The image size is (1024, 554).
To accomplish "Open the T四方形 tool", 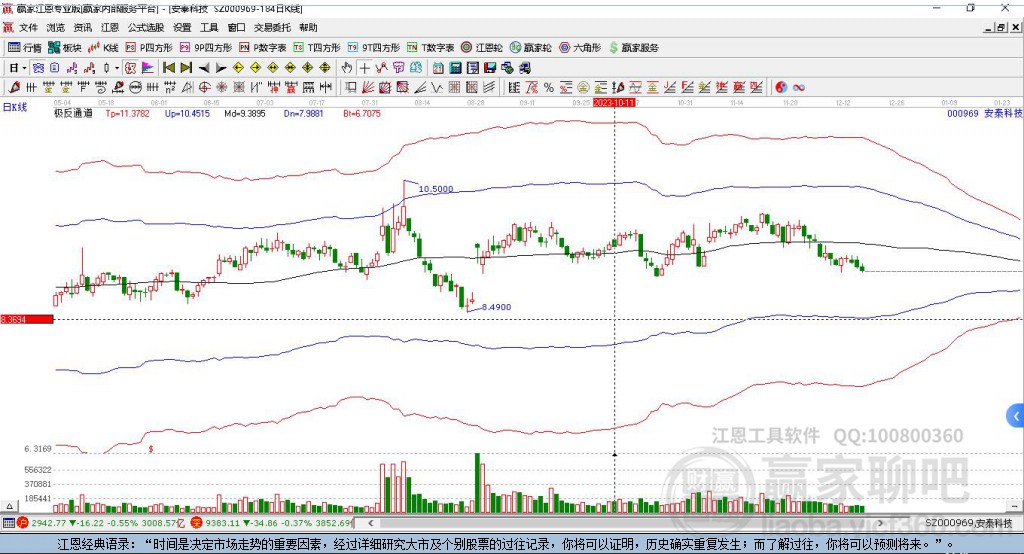I will click(x=317, y=48).
